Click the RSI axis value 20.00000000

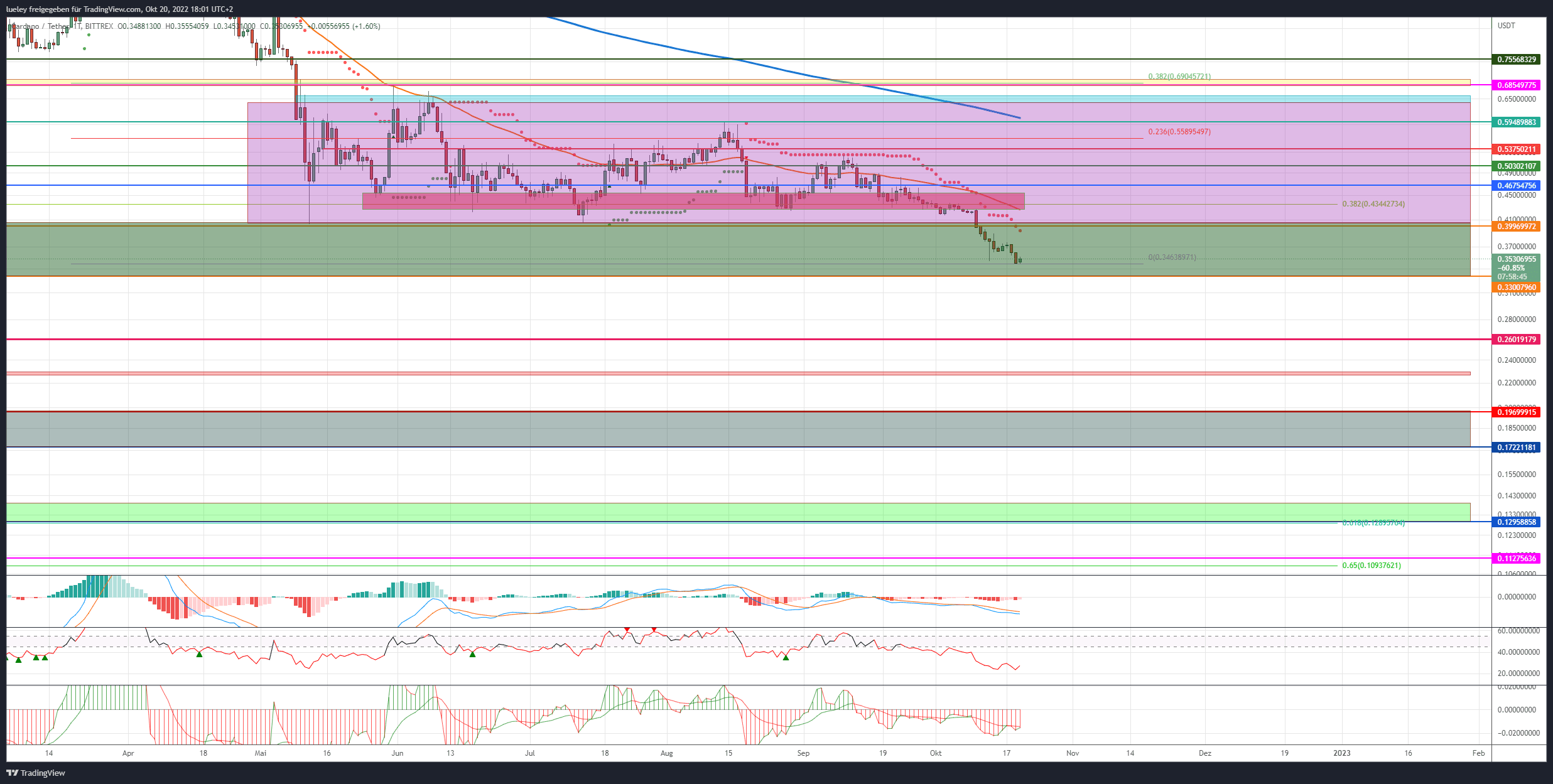[1518, 674]
